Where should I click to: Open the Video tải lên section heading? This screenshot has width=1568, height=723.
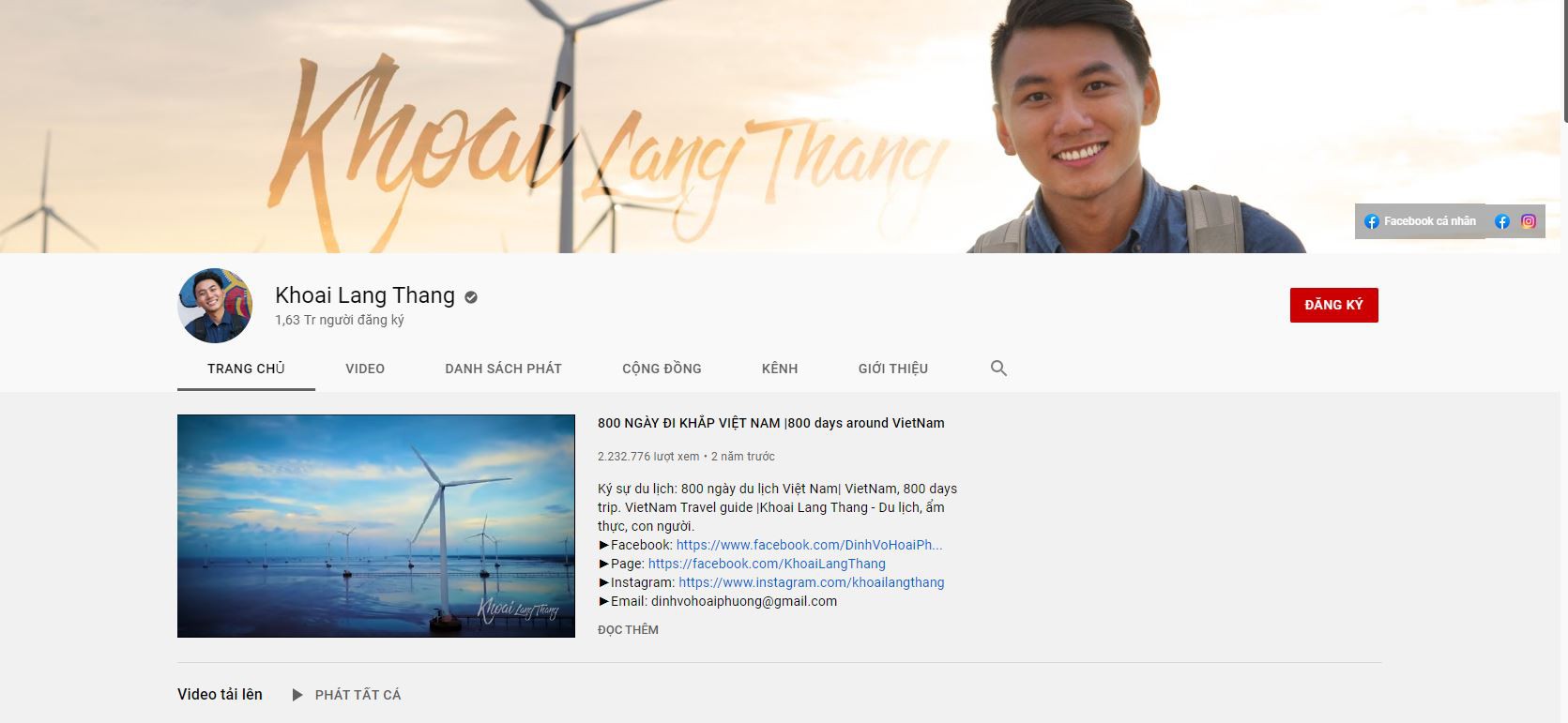click(x=220, y=695)
